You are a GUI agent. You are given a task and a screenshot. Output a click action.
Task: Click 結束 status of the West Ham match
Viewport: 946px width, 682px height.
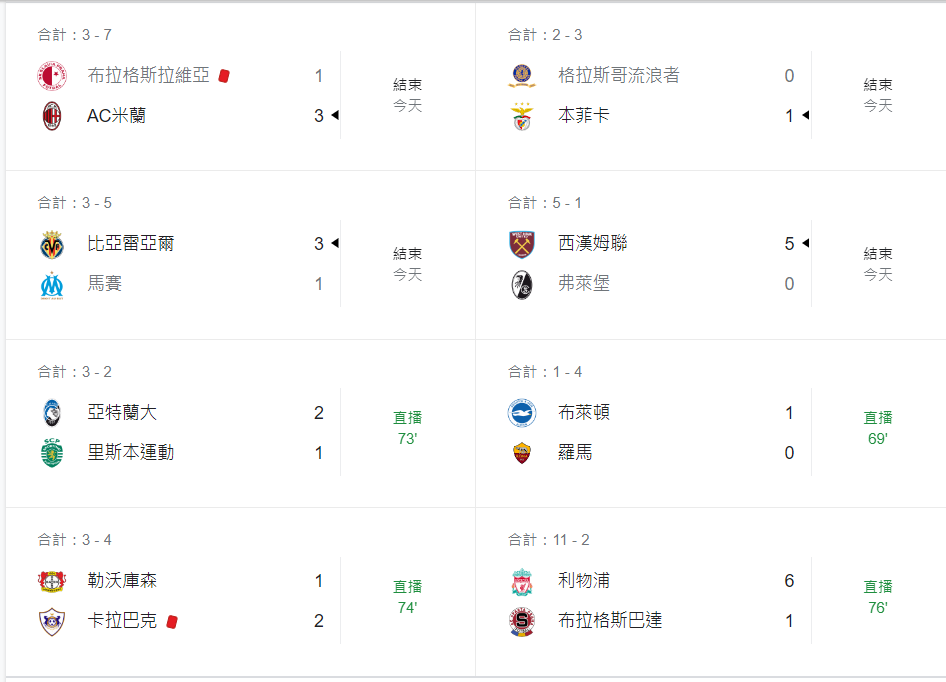click(878, 254)
